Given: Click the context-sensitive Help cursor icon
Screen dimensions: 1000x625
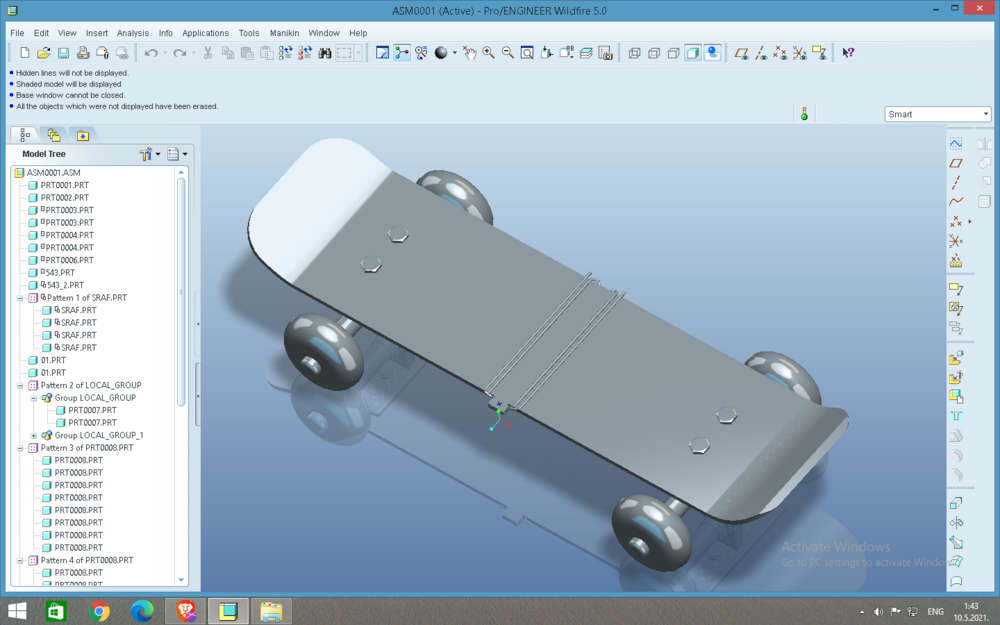Looking at the screenshot, I should point(848,53).
